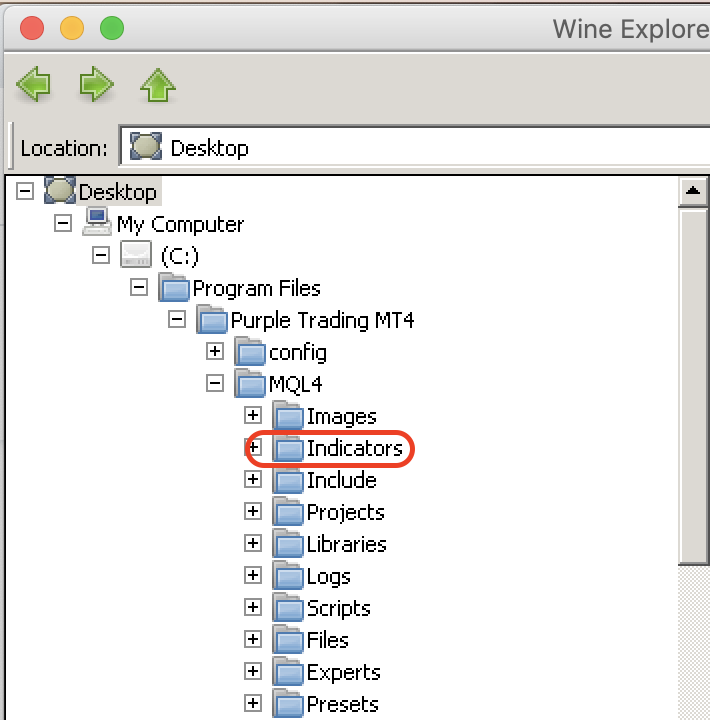The image size is (710, 720).
Task: Collapse the Purple Trading MT4 node
Action: pyautogui.click(x=177, y=319)
